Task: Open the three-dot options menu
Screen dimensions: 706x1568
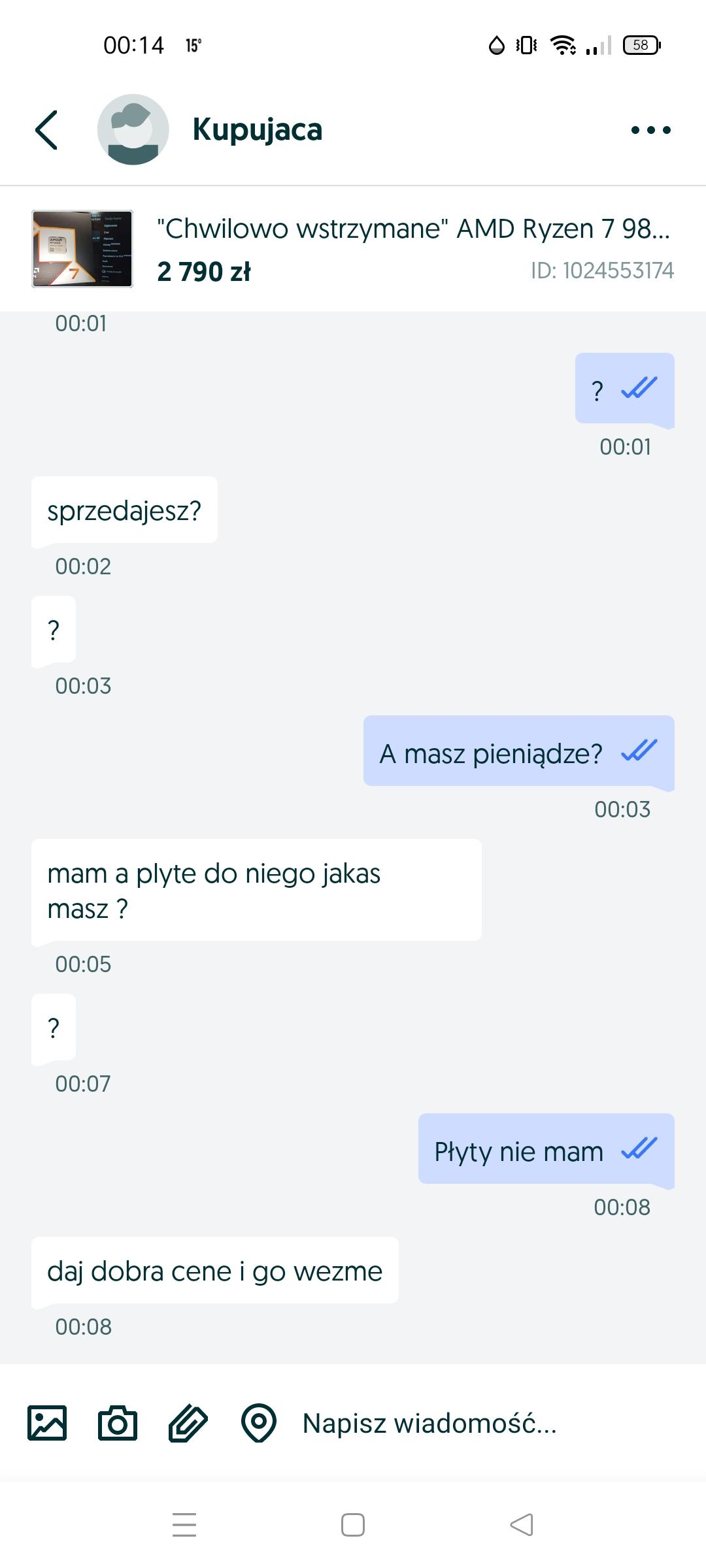Action: pos(650,130)
